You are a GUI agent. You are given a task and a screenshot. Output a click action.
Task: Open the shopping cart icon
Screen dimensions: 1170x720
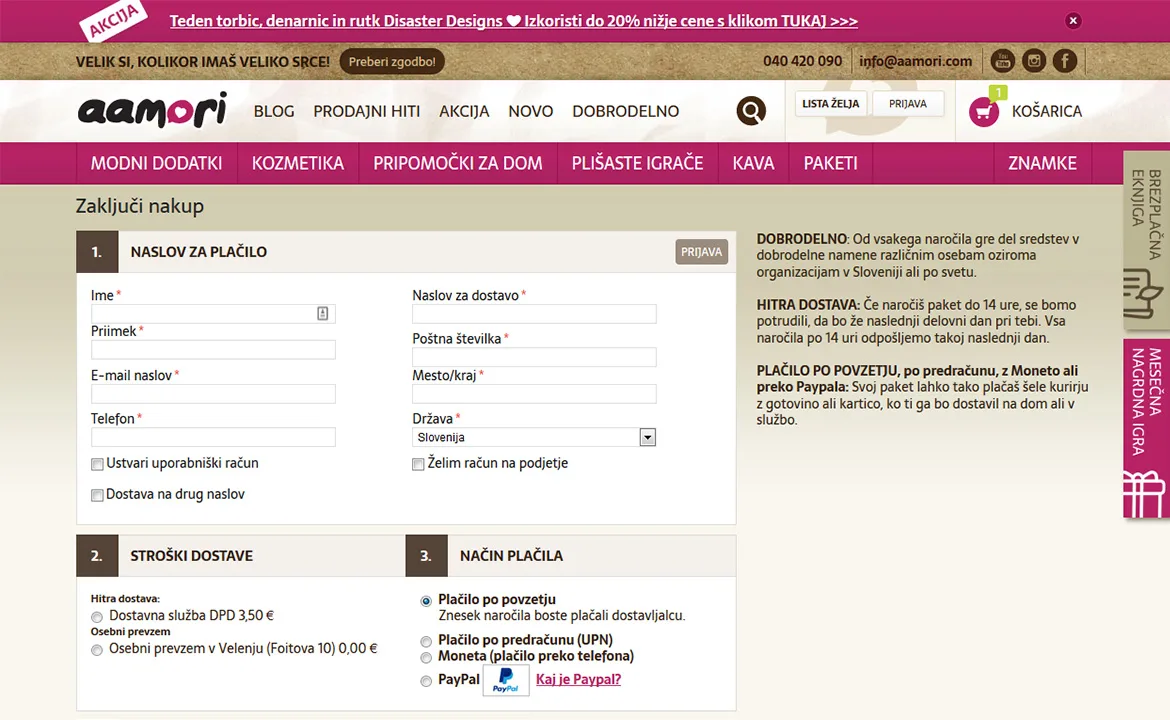pyautogui.click(x=983, y=112)
